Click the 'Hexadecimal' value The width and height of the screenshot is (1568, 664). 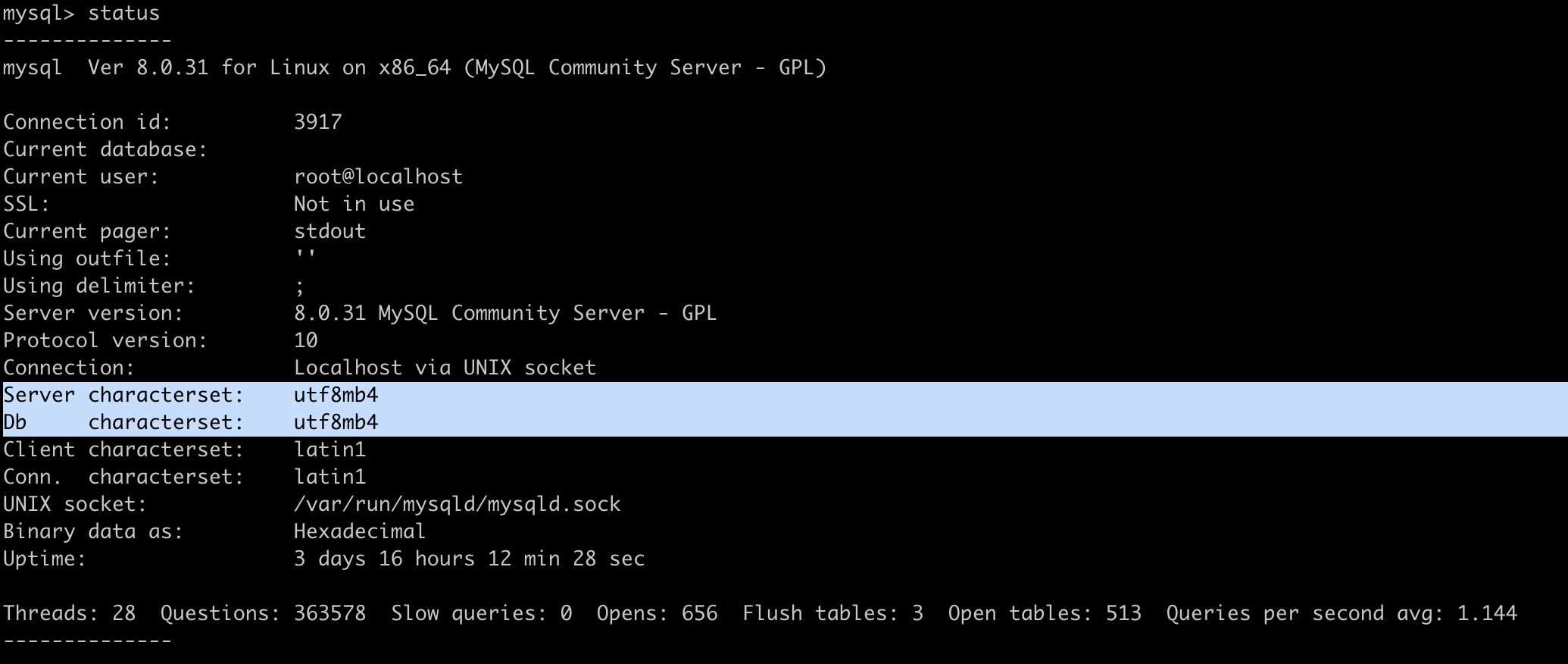[360, 531]
